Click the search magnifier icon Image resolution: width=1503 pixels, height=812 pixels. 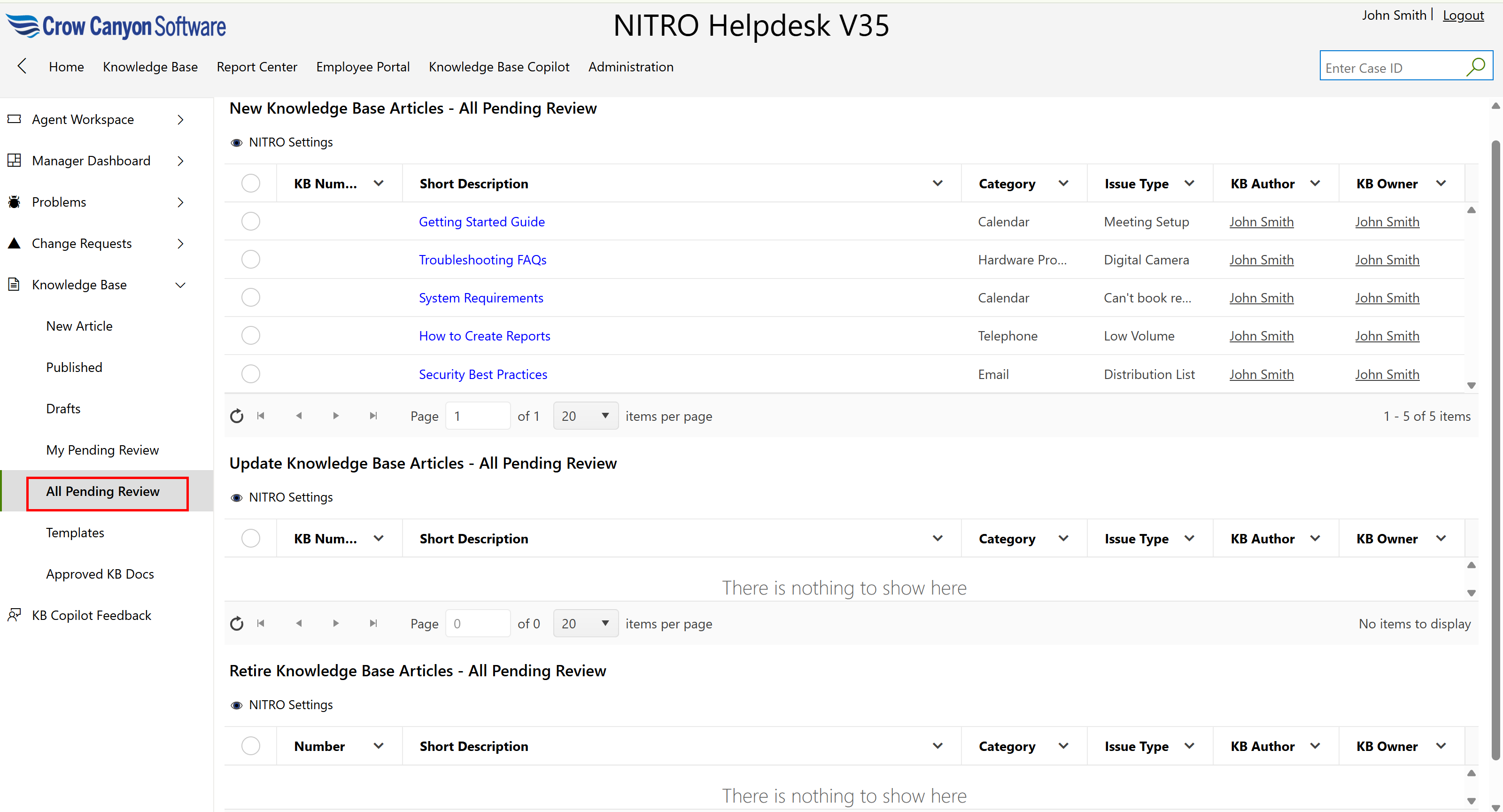(x=1475, y=67)
